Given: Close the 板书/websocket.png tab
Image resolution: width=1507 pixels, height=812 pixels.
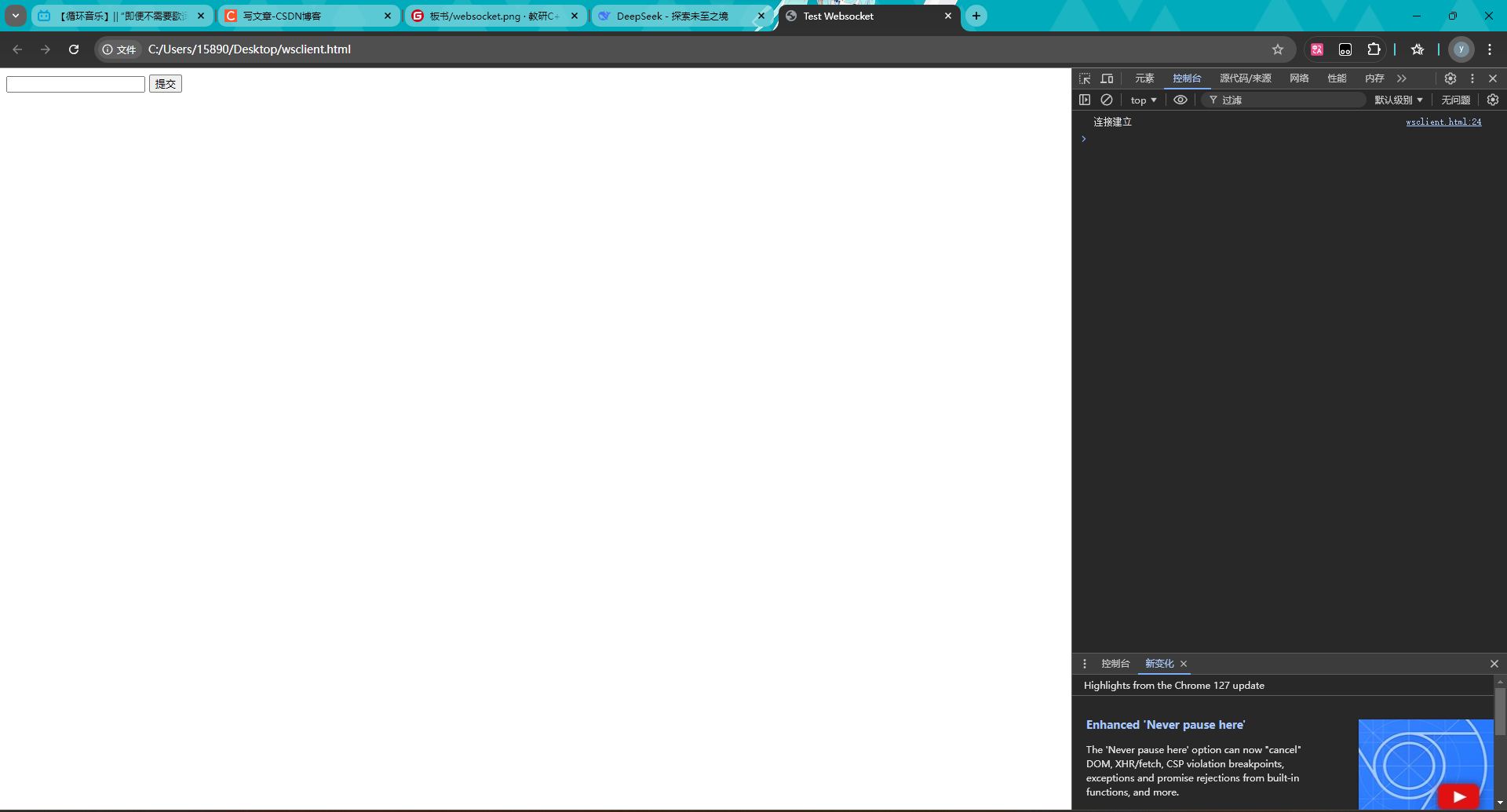Looking at the screenshot, I should tap(575, 16).
